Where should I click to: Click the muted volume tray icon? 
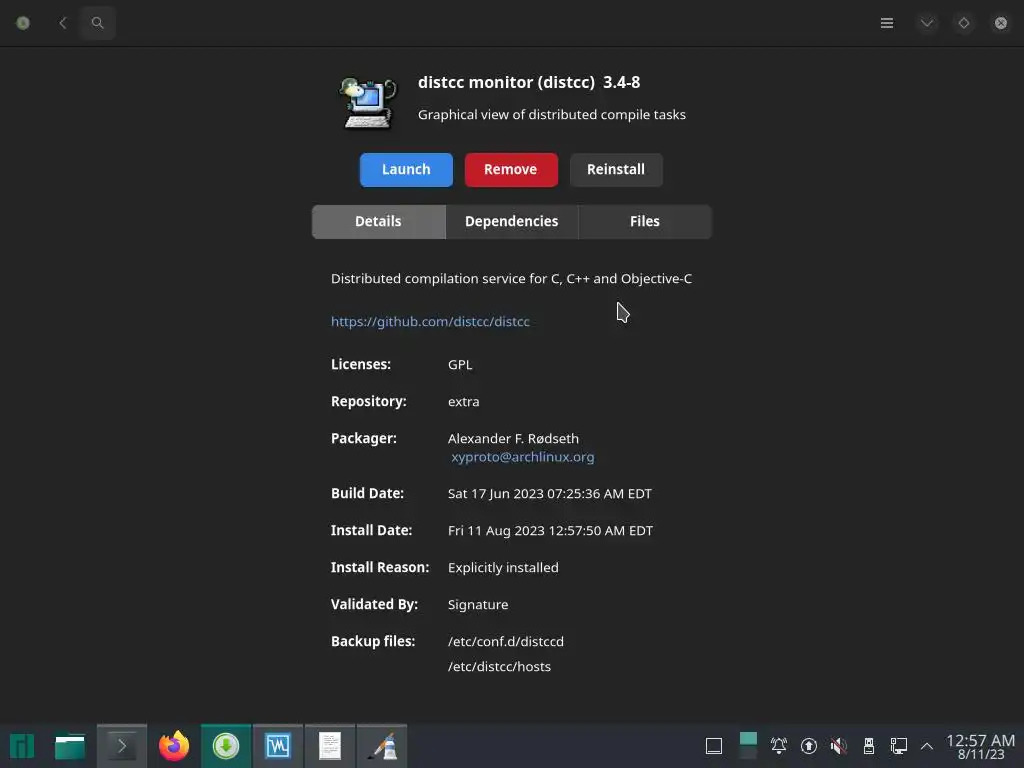click(x=839, y=746)
